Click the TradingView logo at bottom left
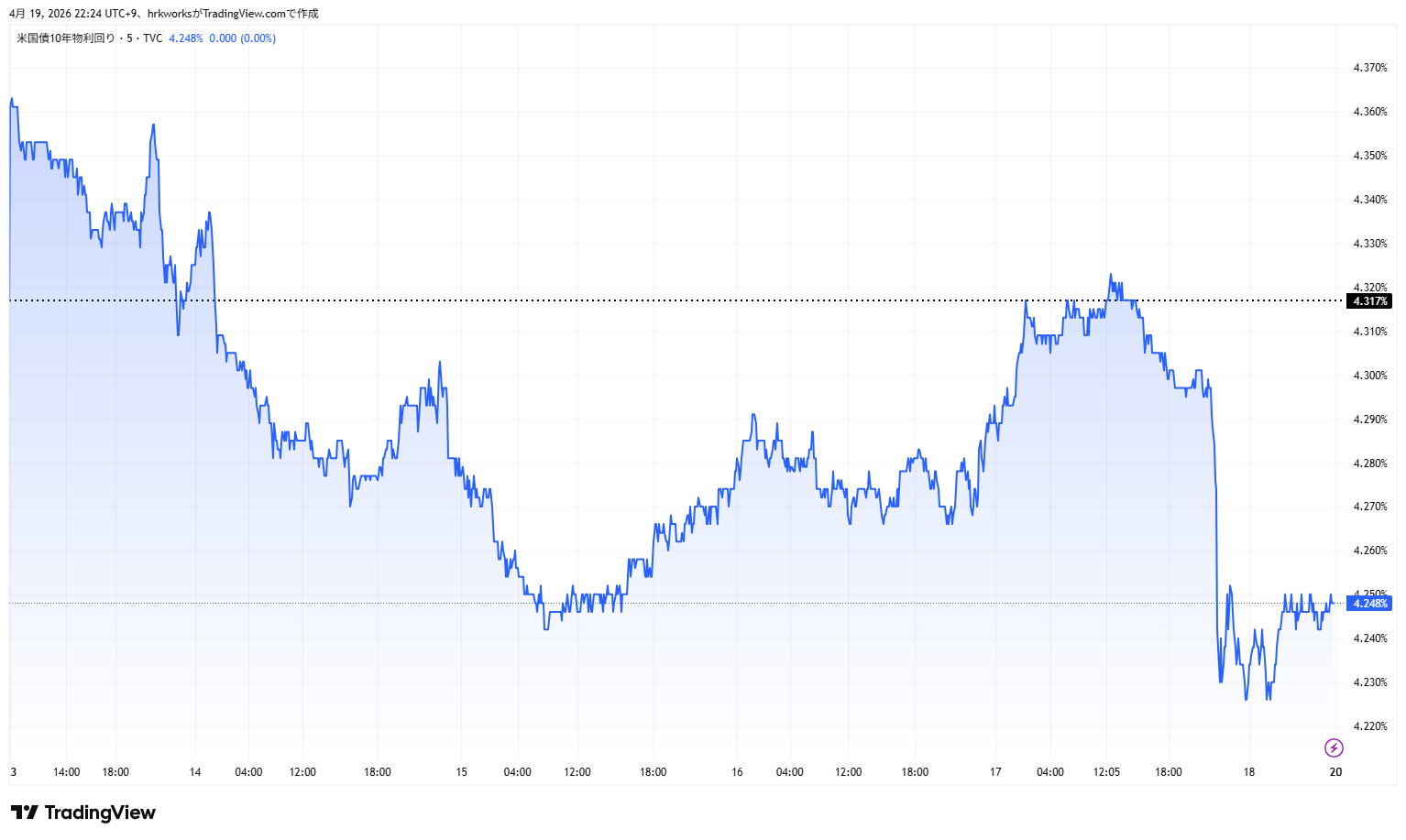The image size is (1406, 840). [83, 813]
